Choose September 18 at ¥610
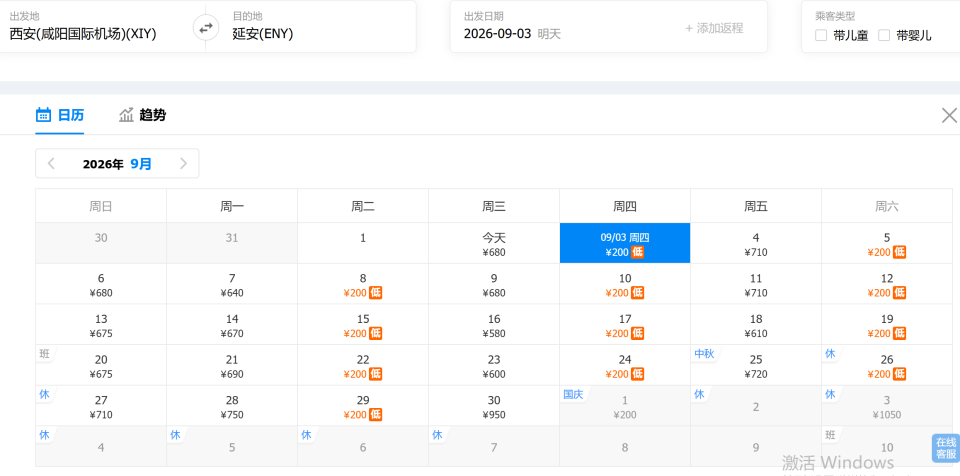The height and width of the screenshot is (476, 960). point(756,325)
